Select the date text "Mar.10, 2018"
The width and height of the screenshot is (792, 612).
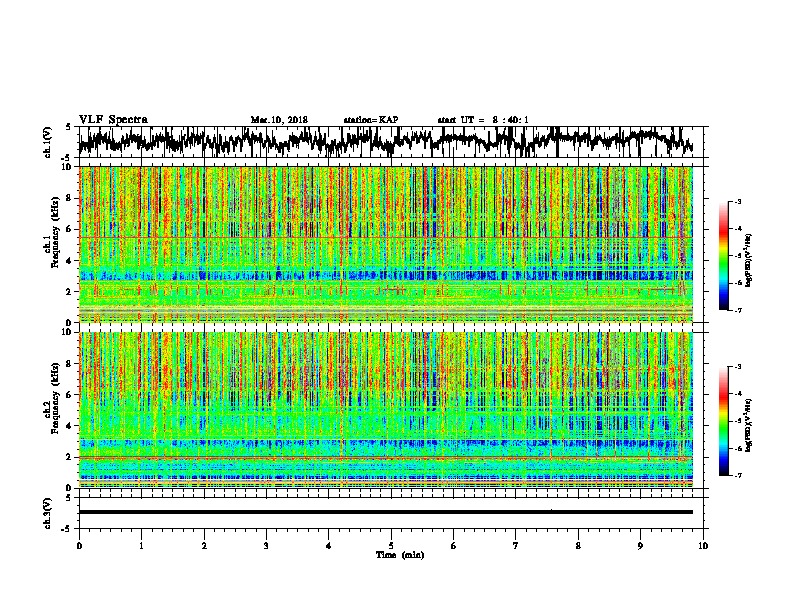coord(279,120)
